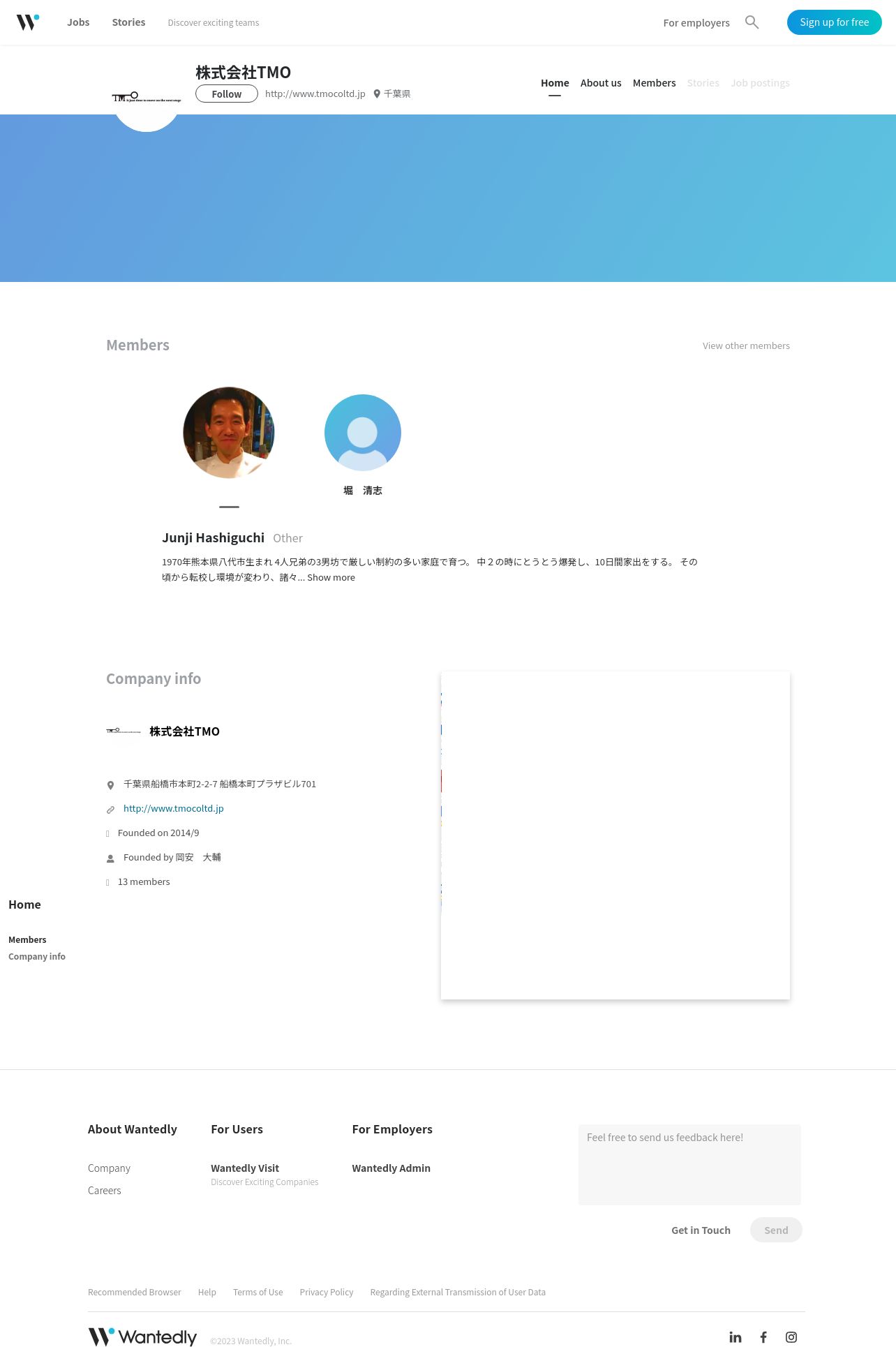This screenshot has width=896, height=1347.
Task: Click the map panel in Company info
Action: click(615, 835)
